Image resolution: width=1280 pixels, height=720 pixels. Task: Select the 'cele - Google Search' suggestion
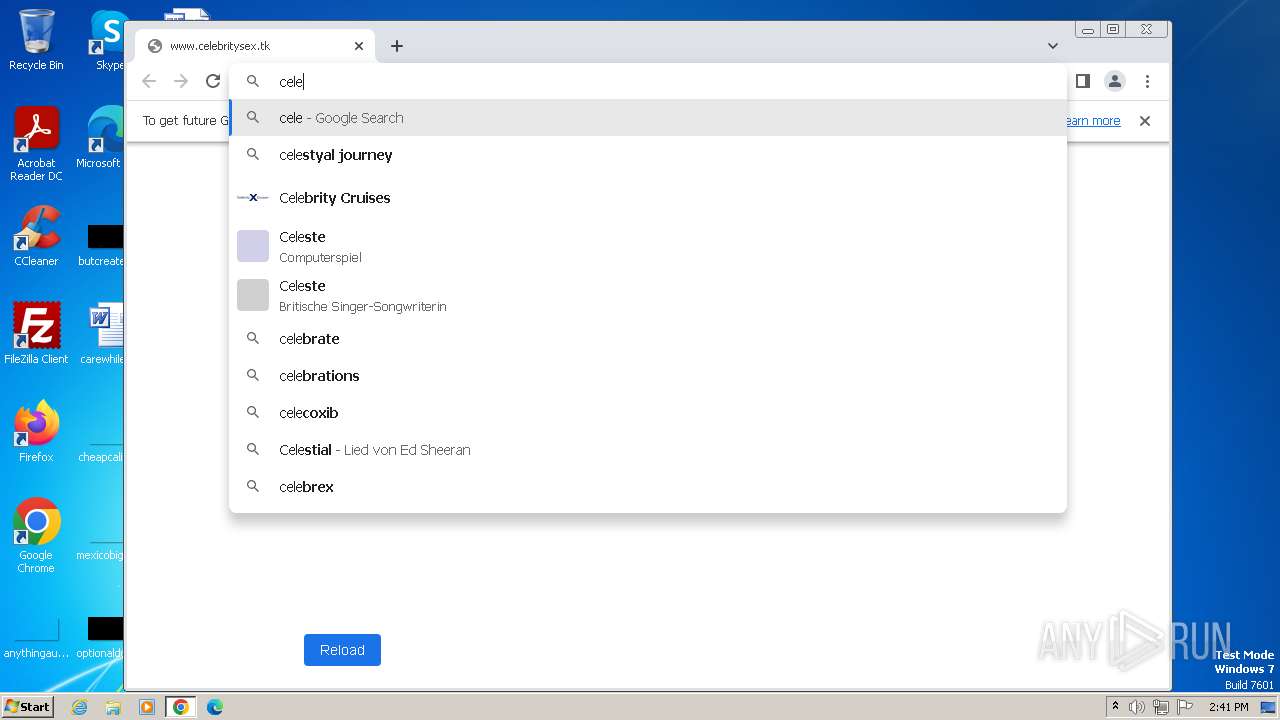(648, 118)
